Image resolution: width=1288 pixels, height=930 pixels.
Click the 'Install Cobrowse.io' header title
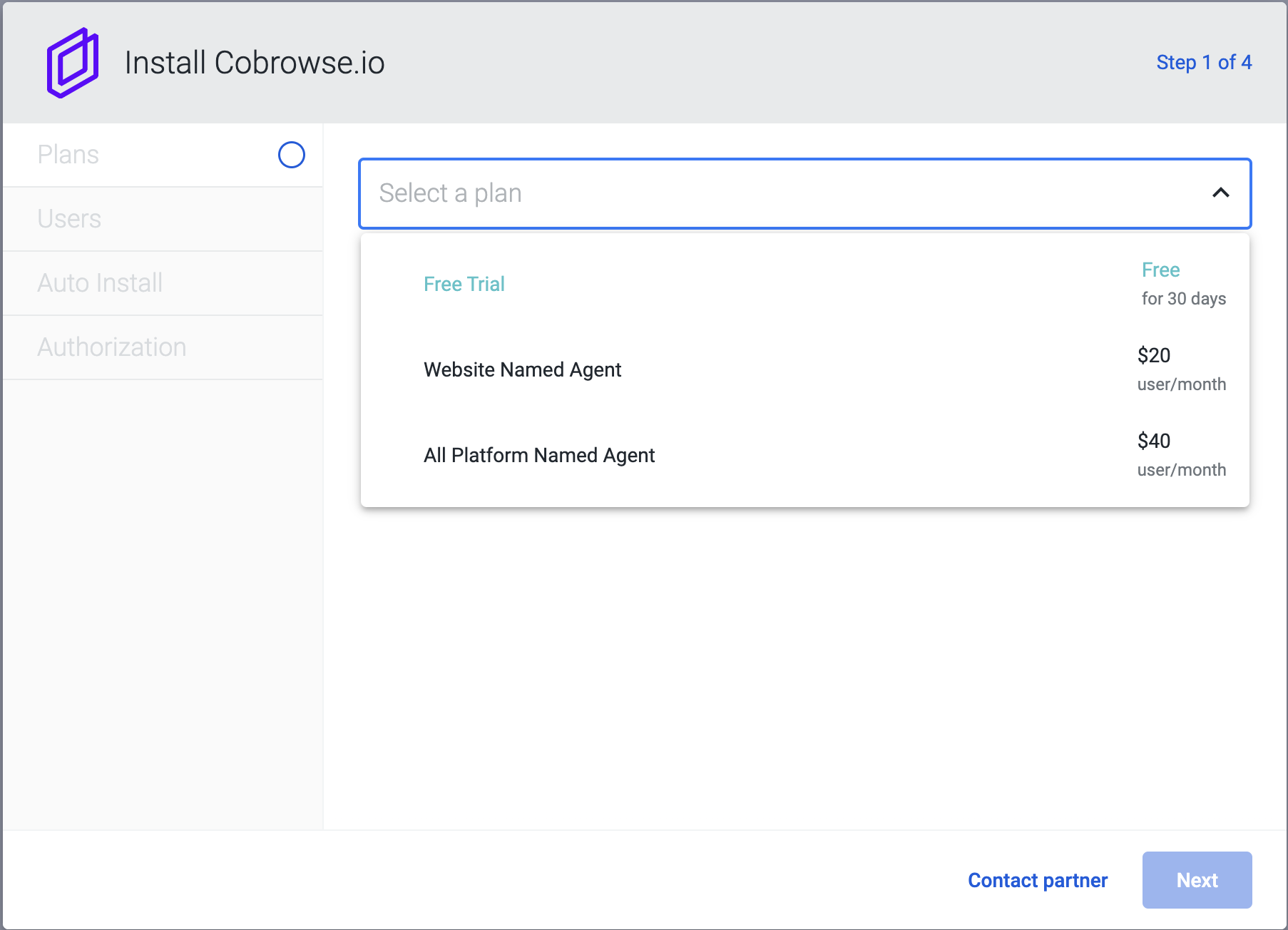255,63
